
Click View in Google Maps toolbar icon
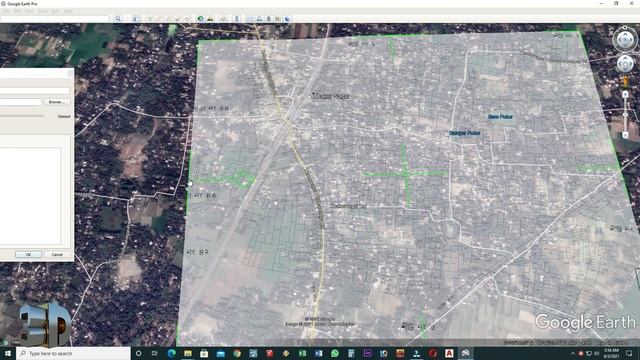click(278, 19)
